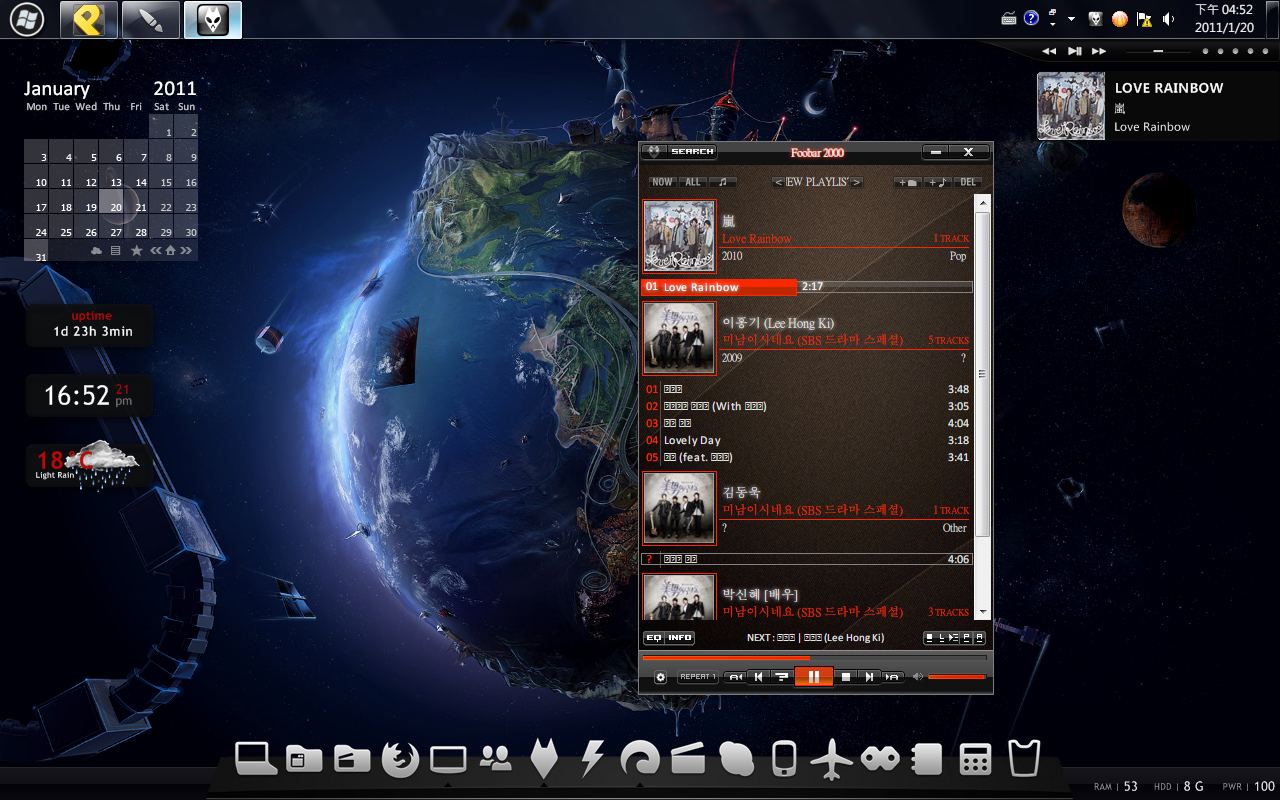This screenshot has width=1280, height=800.
Task: Select the playlist layout mode button
Action: [954, 638]
